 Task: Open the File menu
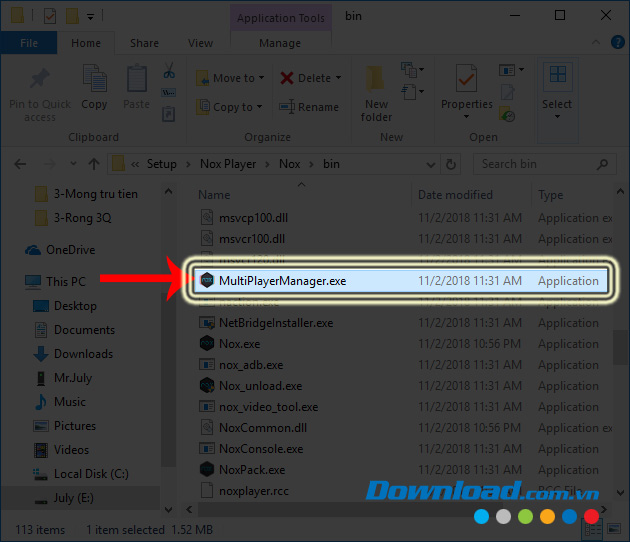29,43
